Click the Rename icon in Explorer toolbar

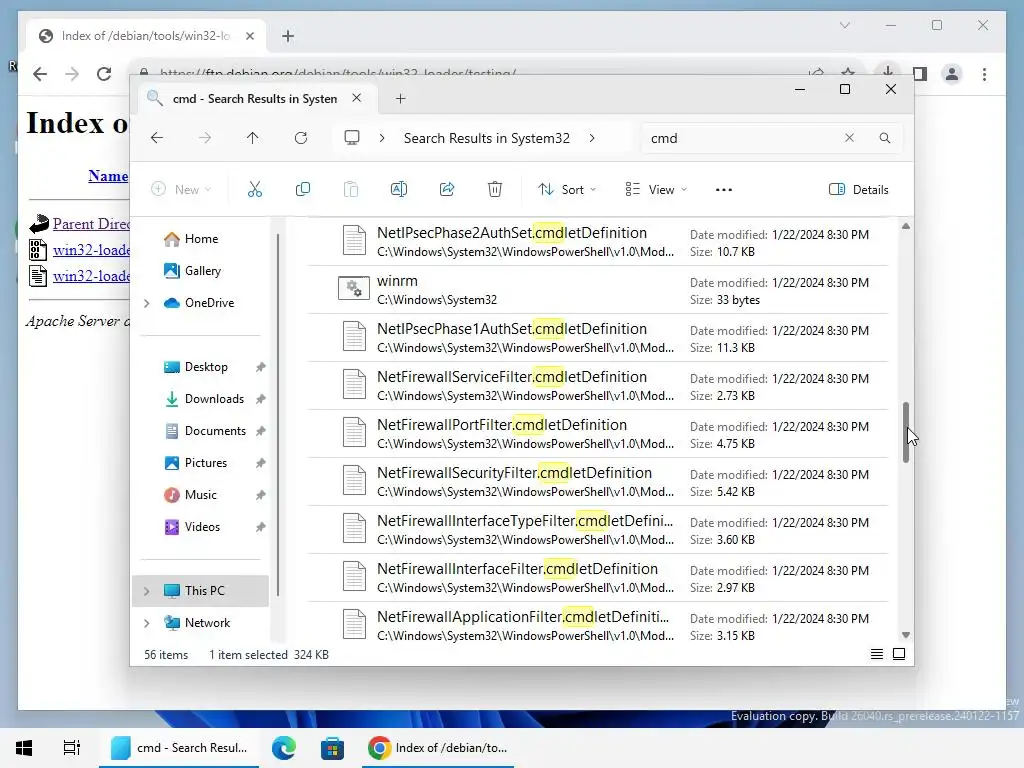pos(398,189)
